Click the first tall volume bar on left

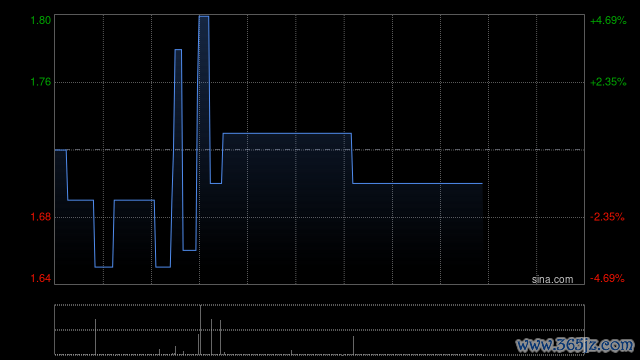coord(96,337)
